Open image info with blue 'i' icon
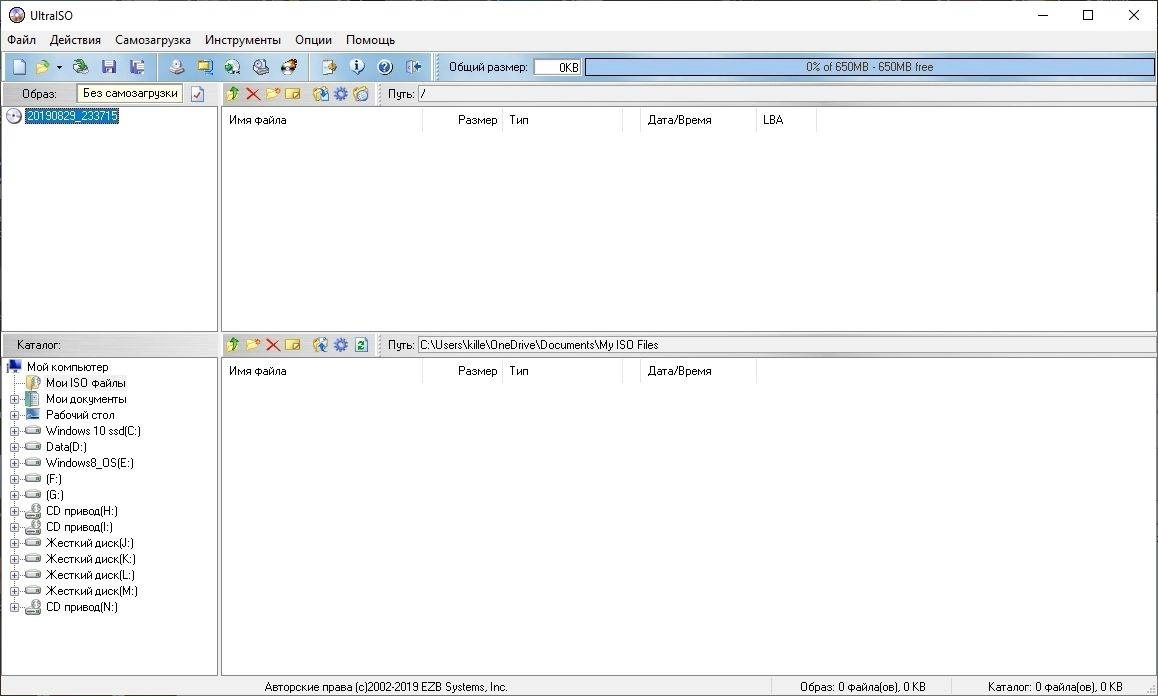Viewport: 1158px width, 696px height. (357, 67)
